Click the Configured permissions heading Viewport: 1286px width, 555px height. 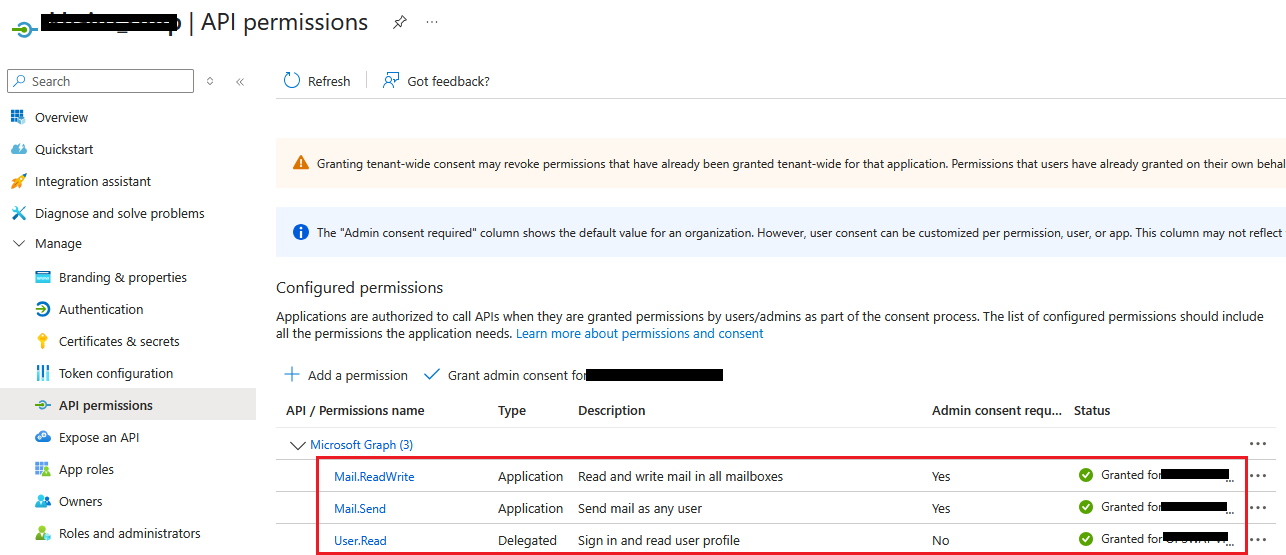tap(359, 288)
